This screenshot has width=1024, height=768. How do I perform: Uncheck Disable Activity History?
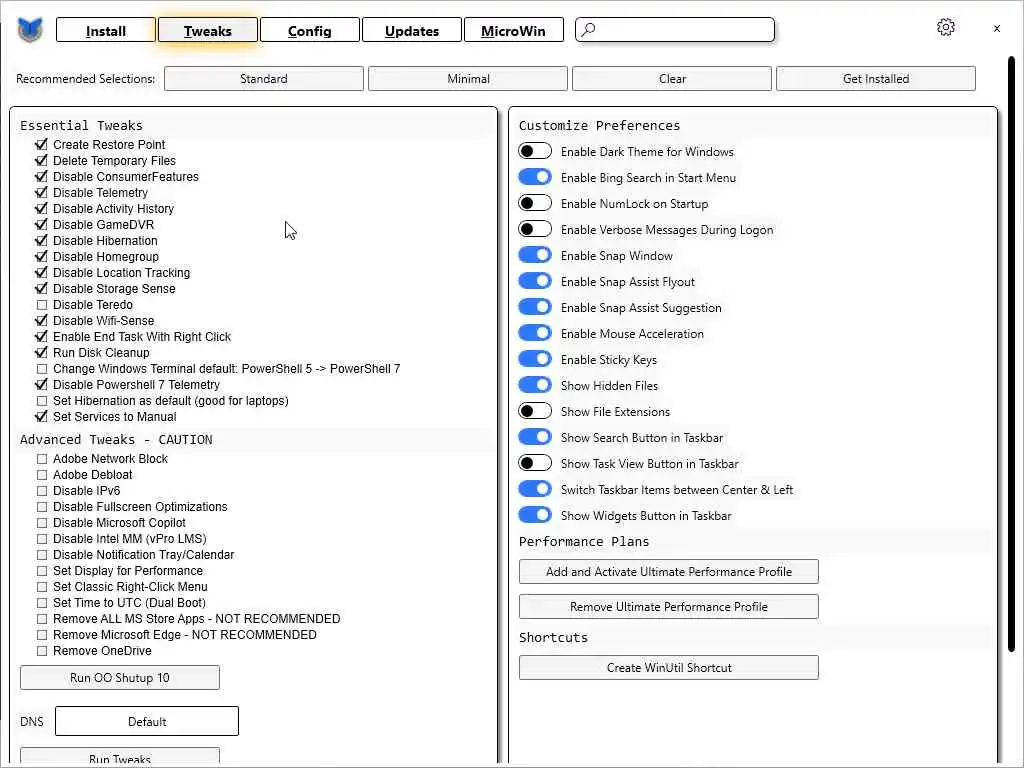42,208
